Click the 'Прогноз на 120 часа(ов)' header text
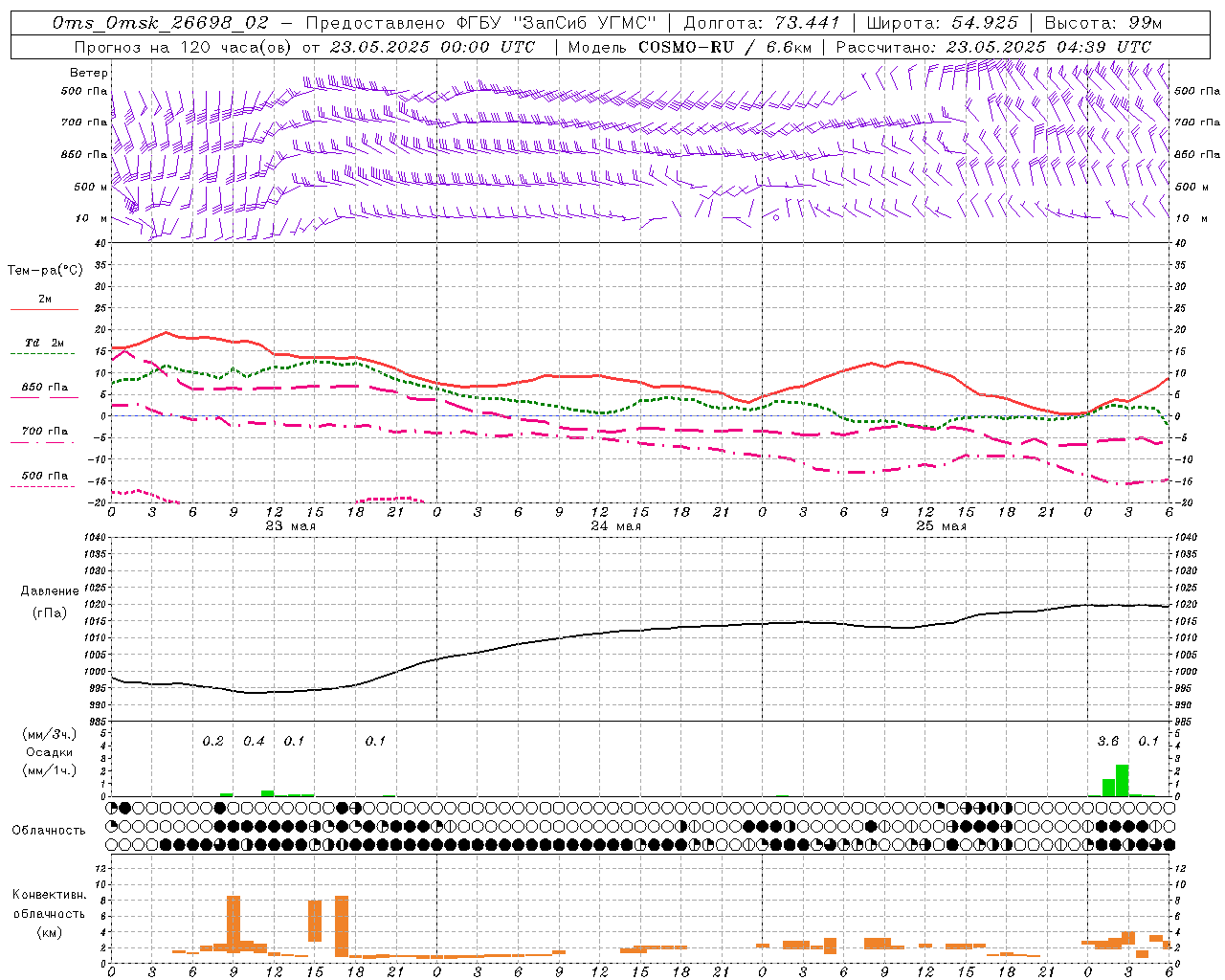Screen dimensions: 1225x980 183,47
